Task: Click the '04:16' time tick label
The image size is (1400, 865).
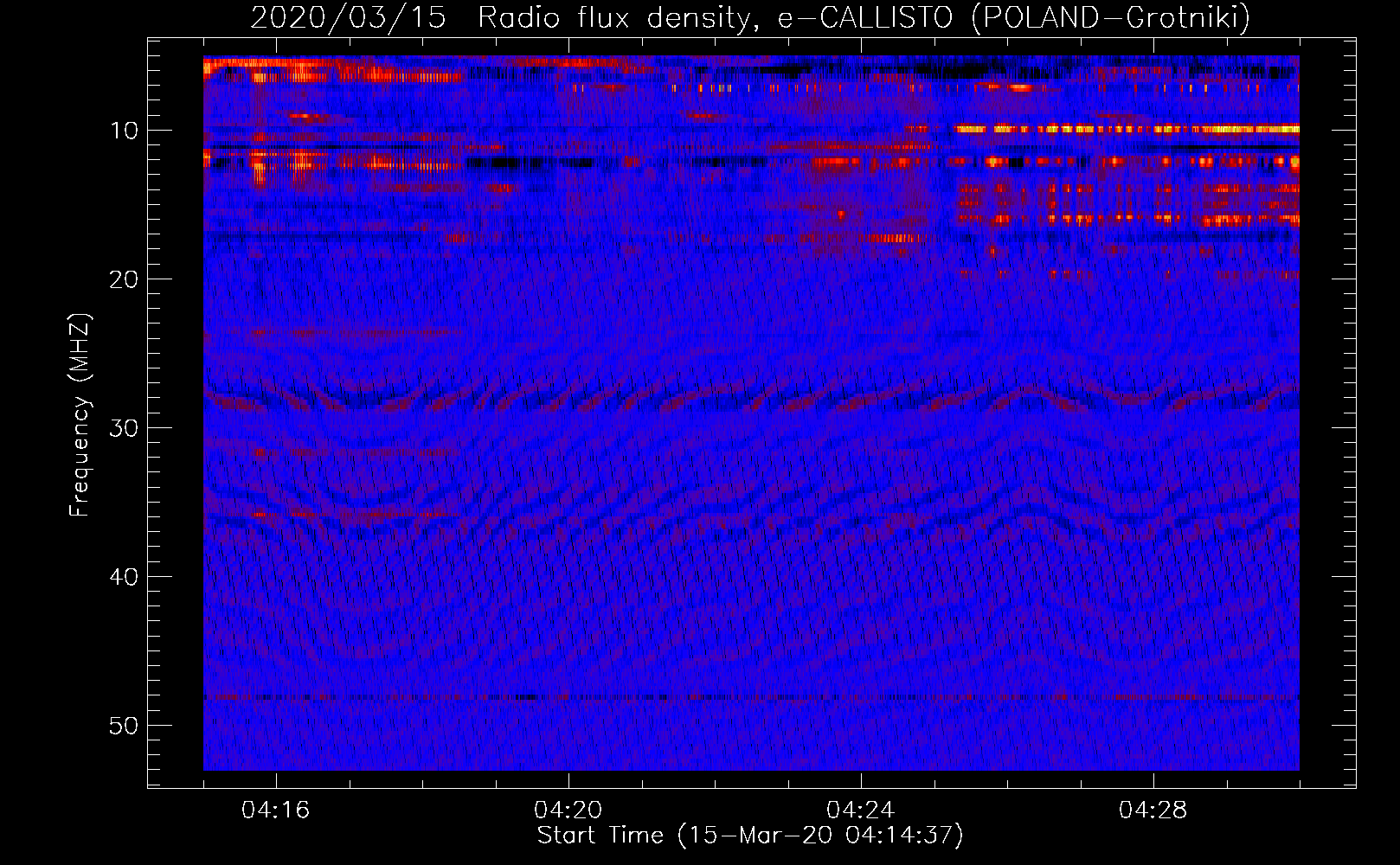Action: pyautogui.click(x=275, y=811)
